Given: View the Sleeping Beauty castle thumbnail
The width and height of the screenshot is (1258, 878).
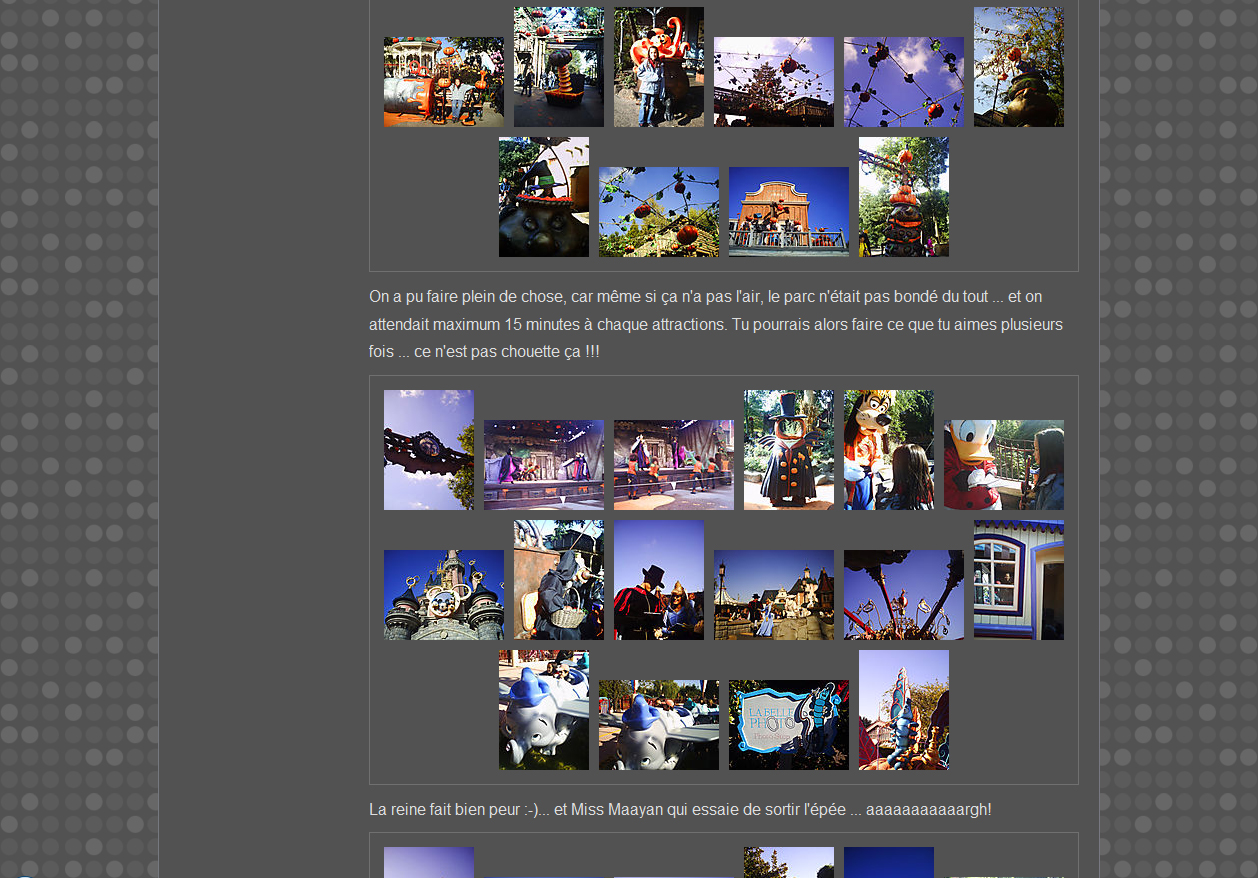Looking at the screenshot, I should [443, 595].
